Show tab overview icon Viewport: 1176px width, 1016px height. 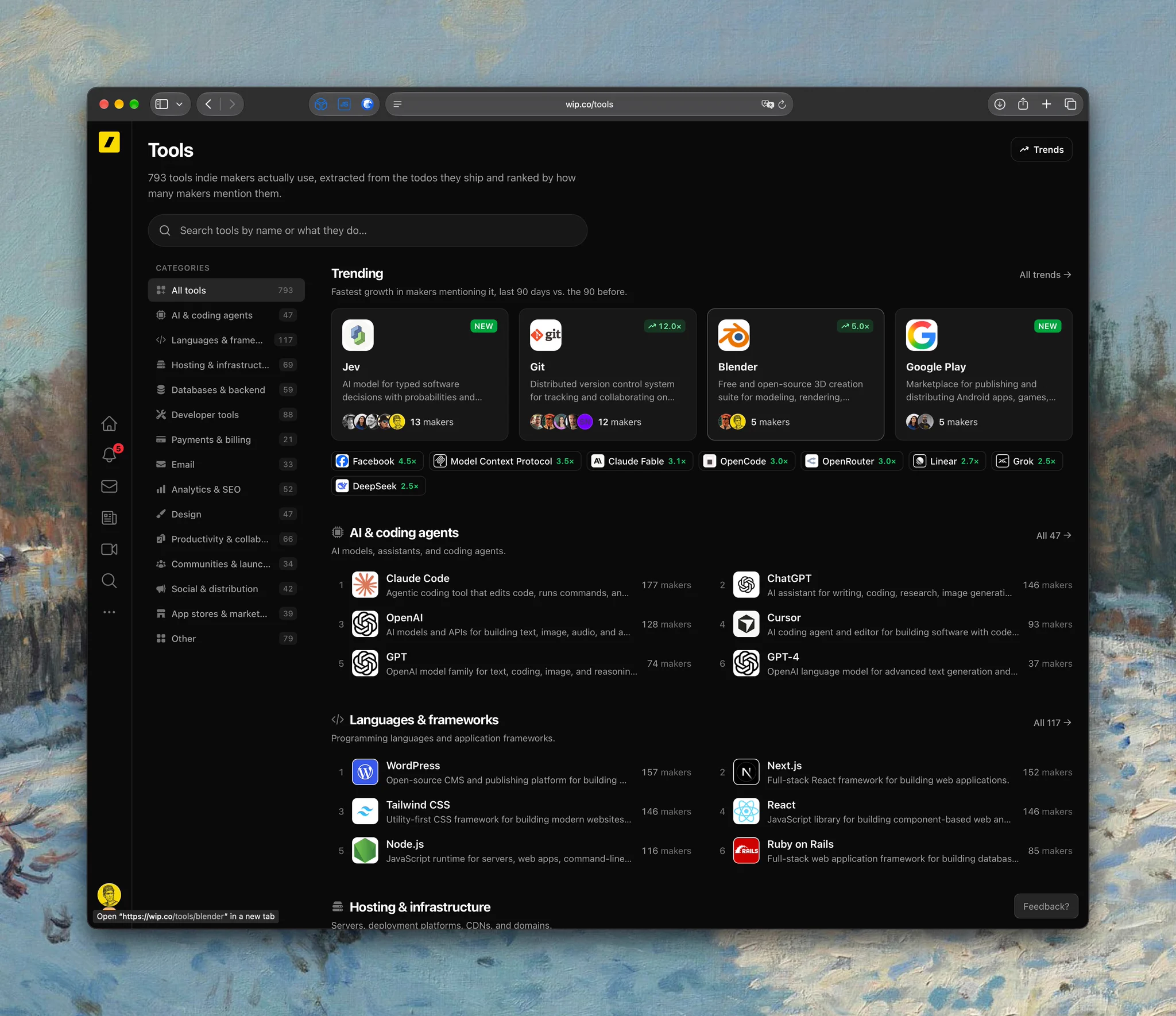[1070, 104]
